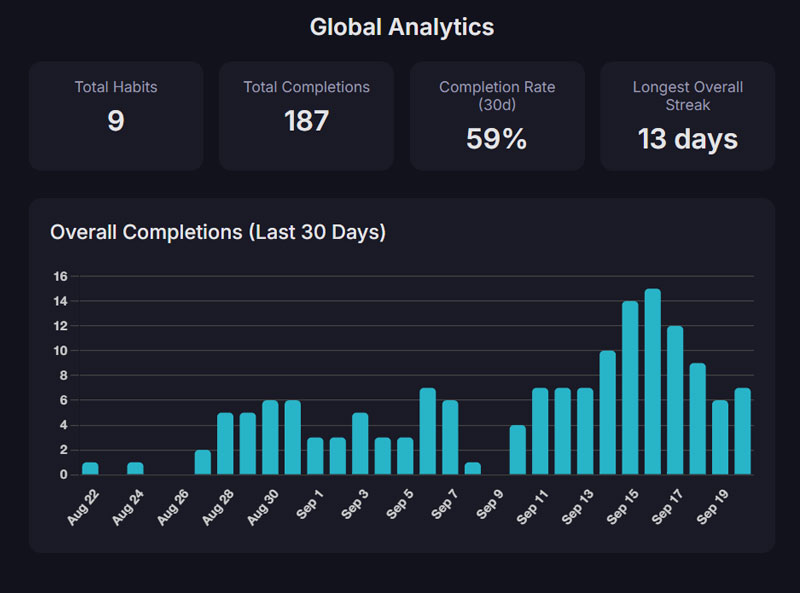
Task: Click the Sep 9 x-axis label
Action: point(488,505)
